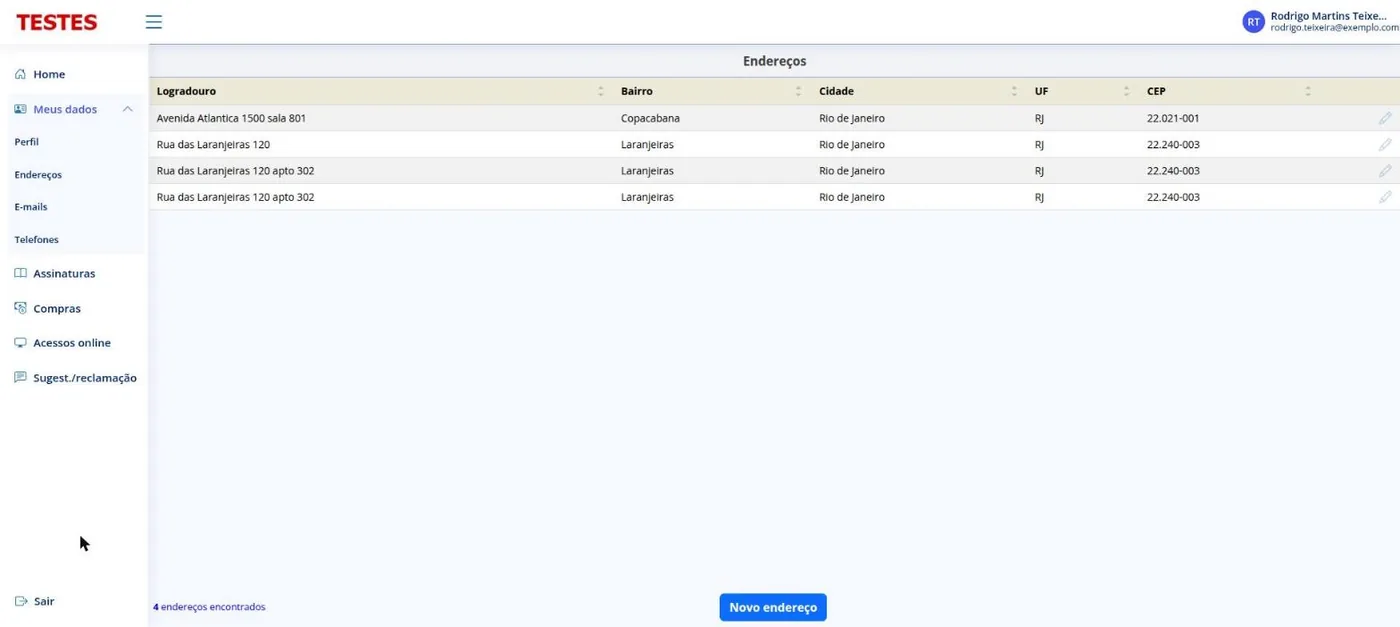Click pencil icon for Rua das Laranjeiras 120
The width and height of the screenshot is (1400, 627).
coord(1385,144)
